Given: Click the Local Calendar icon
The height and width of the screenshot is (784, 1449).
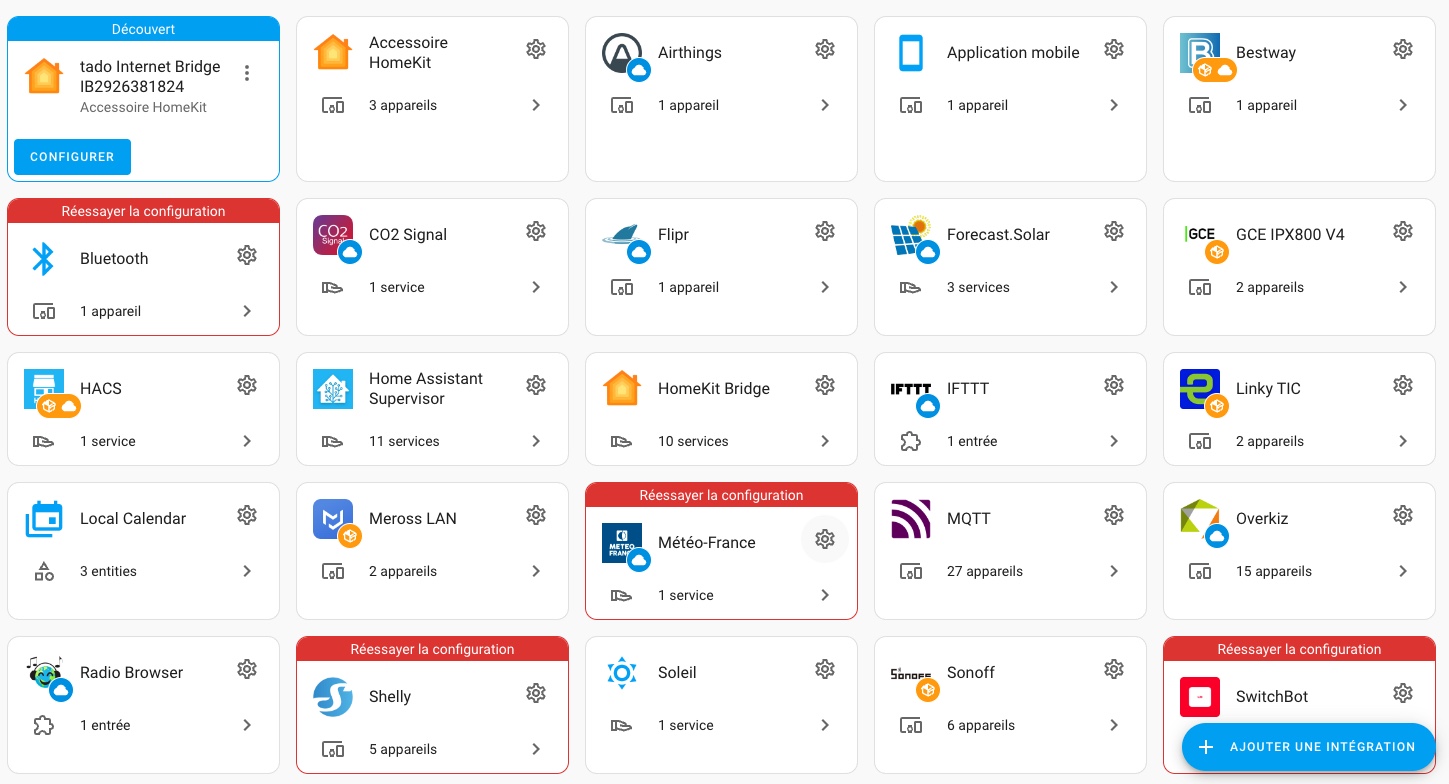Looking at the screenshot, I should pos(44,519).
